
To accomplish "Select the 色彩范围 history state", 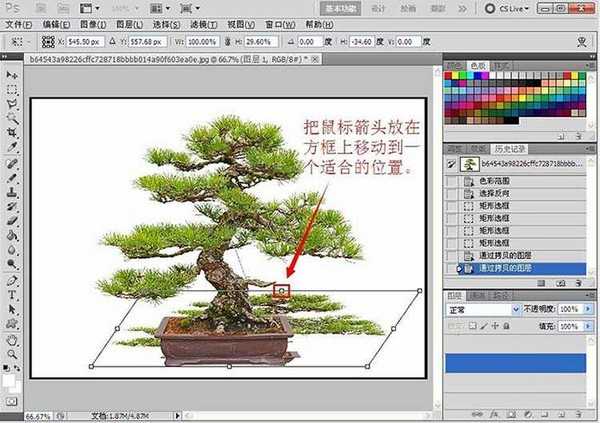I will pyautogui.click(x=516, y=181).
